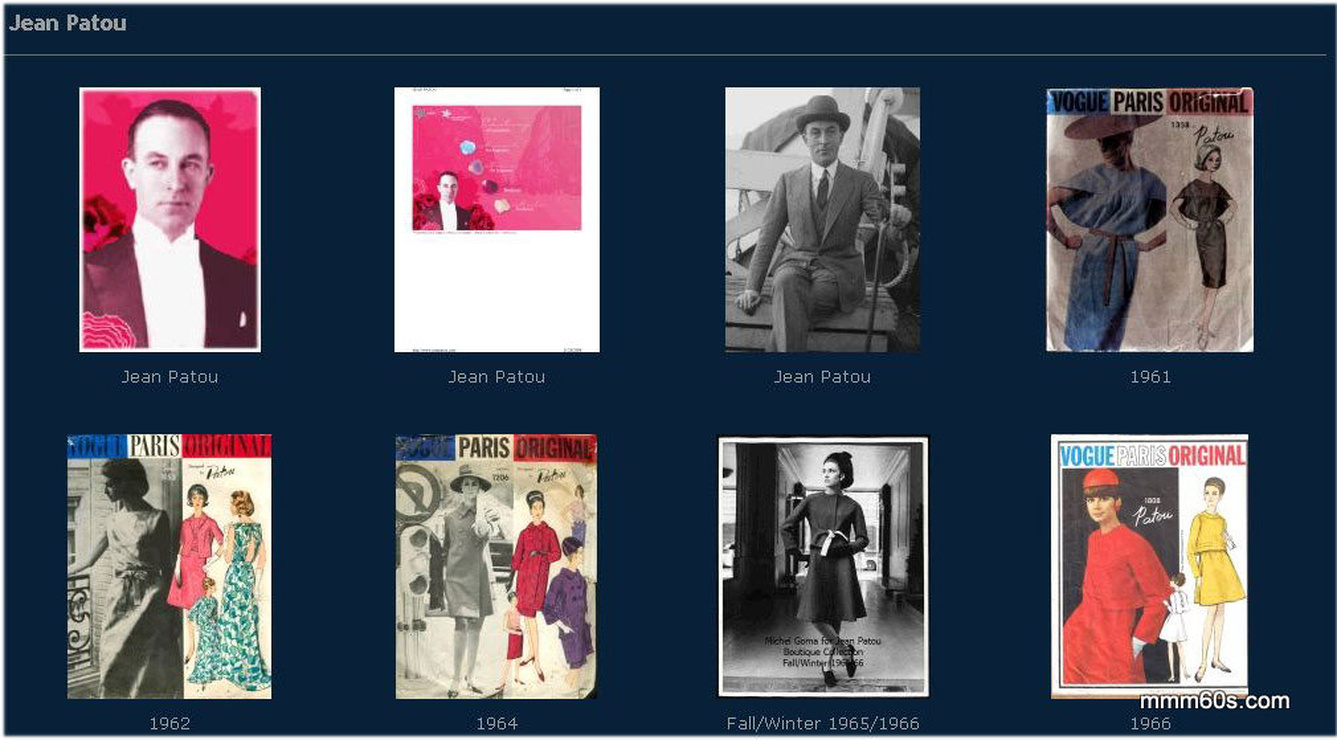The width and height of the screenshot is (1337, 740).
Task: Click the first Jean Patou caption link
Action: pos(170,377)
